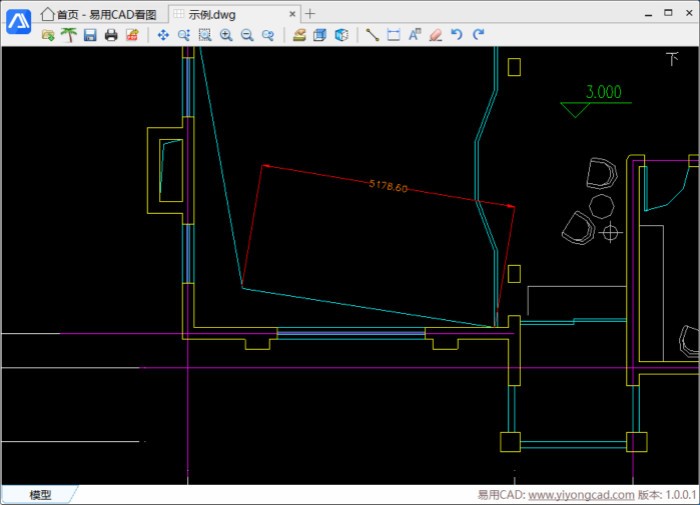700x505 pixels.
Task: Click the print icon
Action: tap(111, 35)
